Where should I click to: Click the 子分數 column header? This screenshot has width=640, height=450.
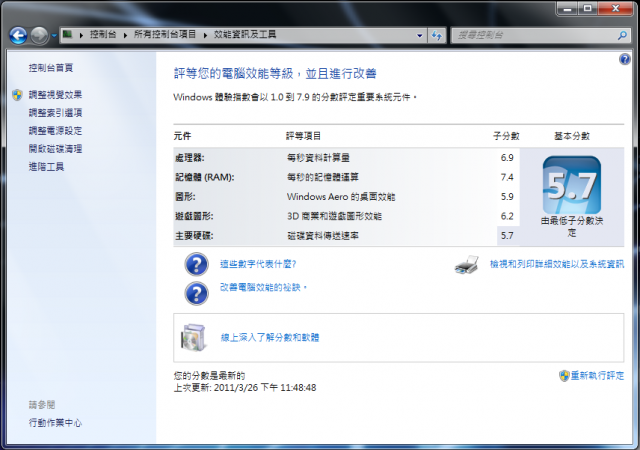pyautogui.click(x=506, y=136)
